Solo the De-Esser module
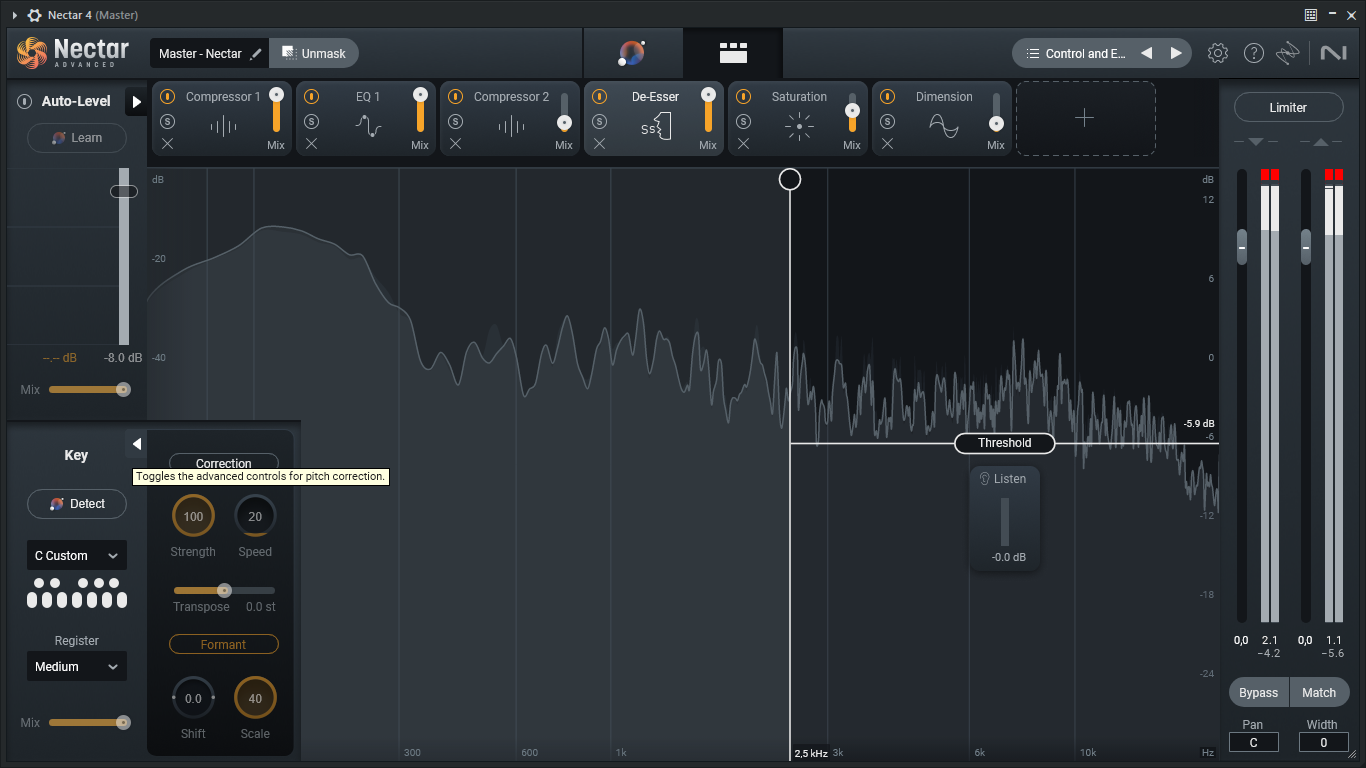The height and width of the screenshot is (768, 1366). pos(599,121)
